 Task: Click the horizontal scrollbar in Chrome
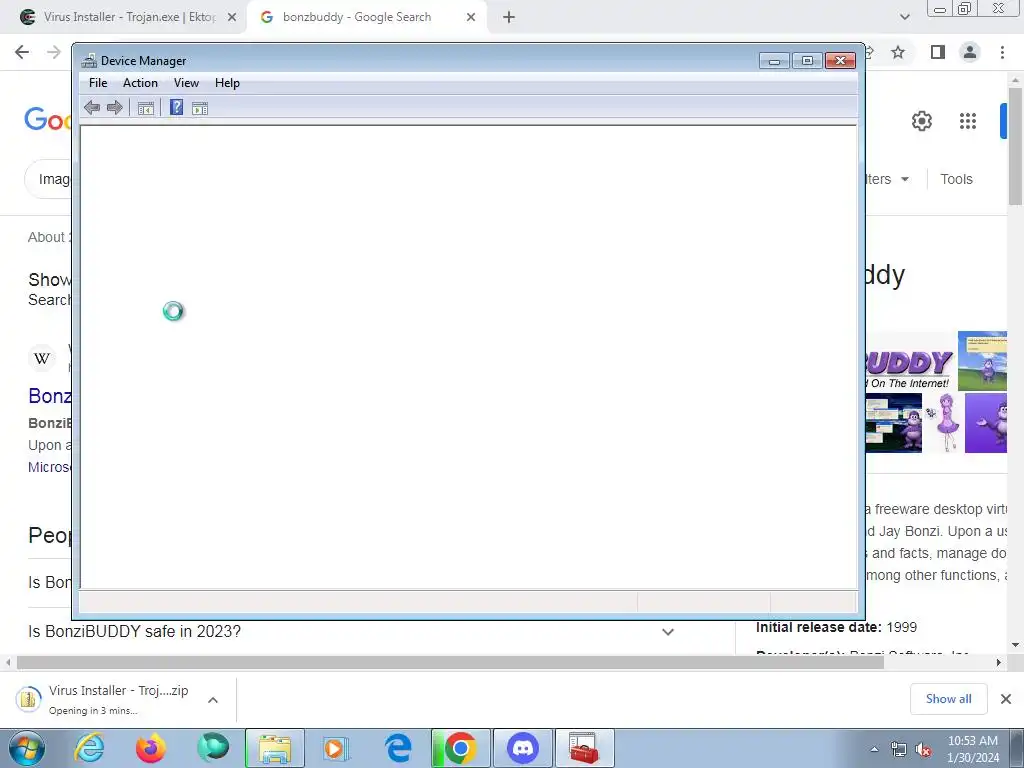[450, 663]
